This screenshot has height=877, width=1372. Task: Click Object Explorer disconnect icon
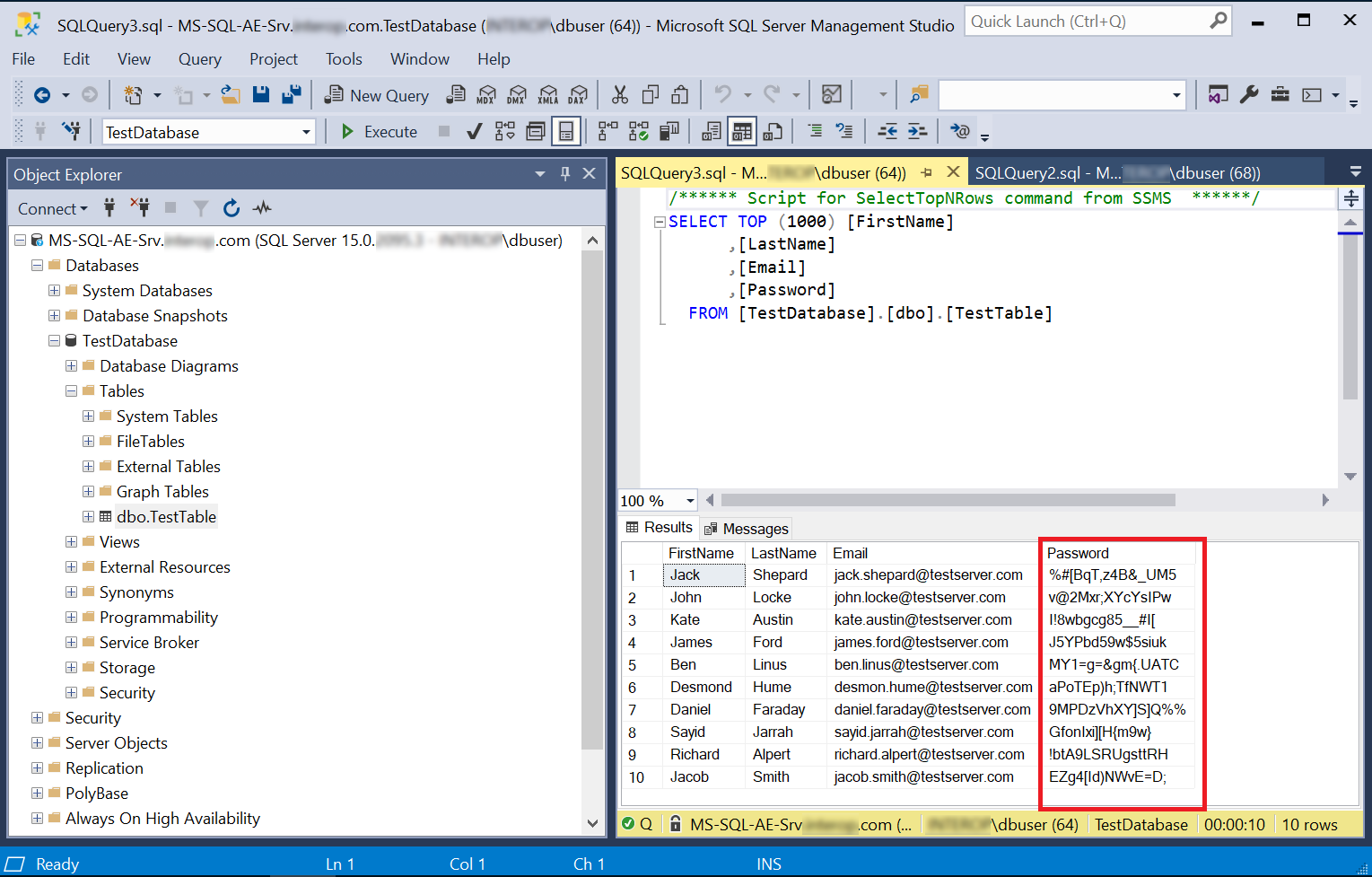coord(139,208)
